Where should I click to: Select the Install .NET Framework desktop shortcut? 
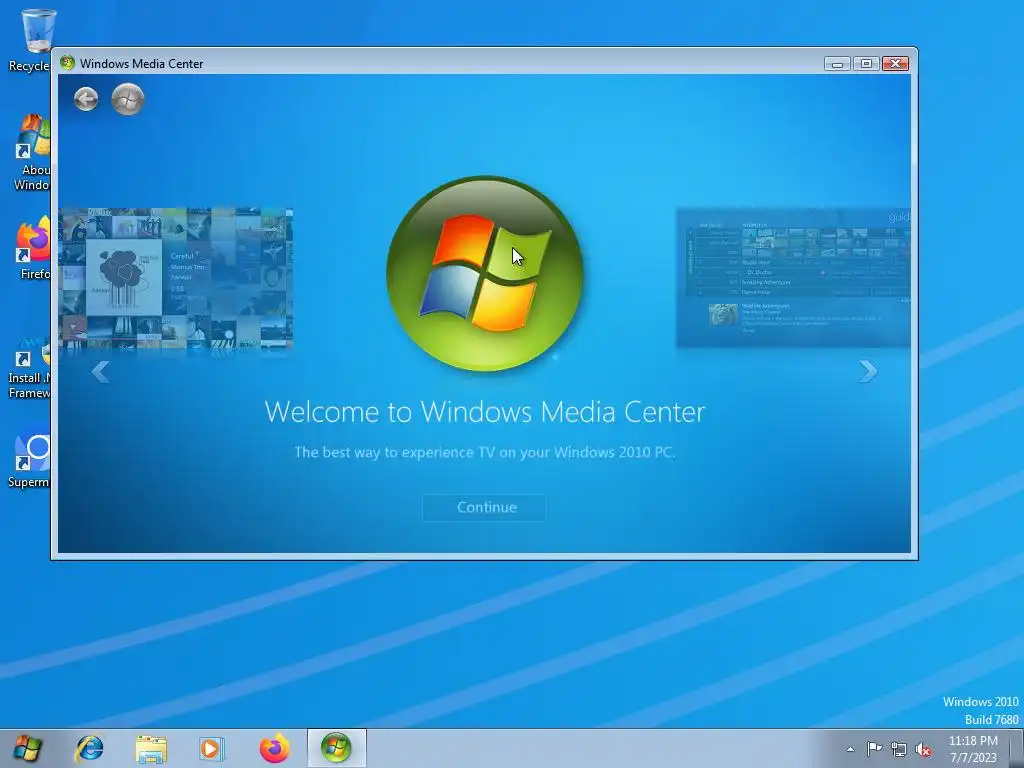coord(29,368)
